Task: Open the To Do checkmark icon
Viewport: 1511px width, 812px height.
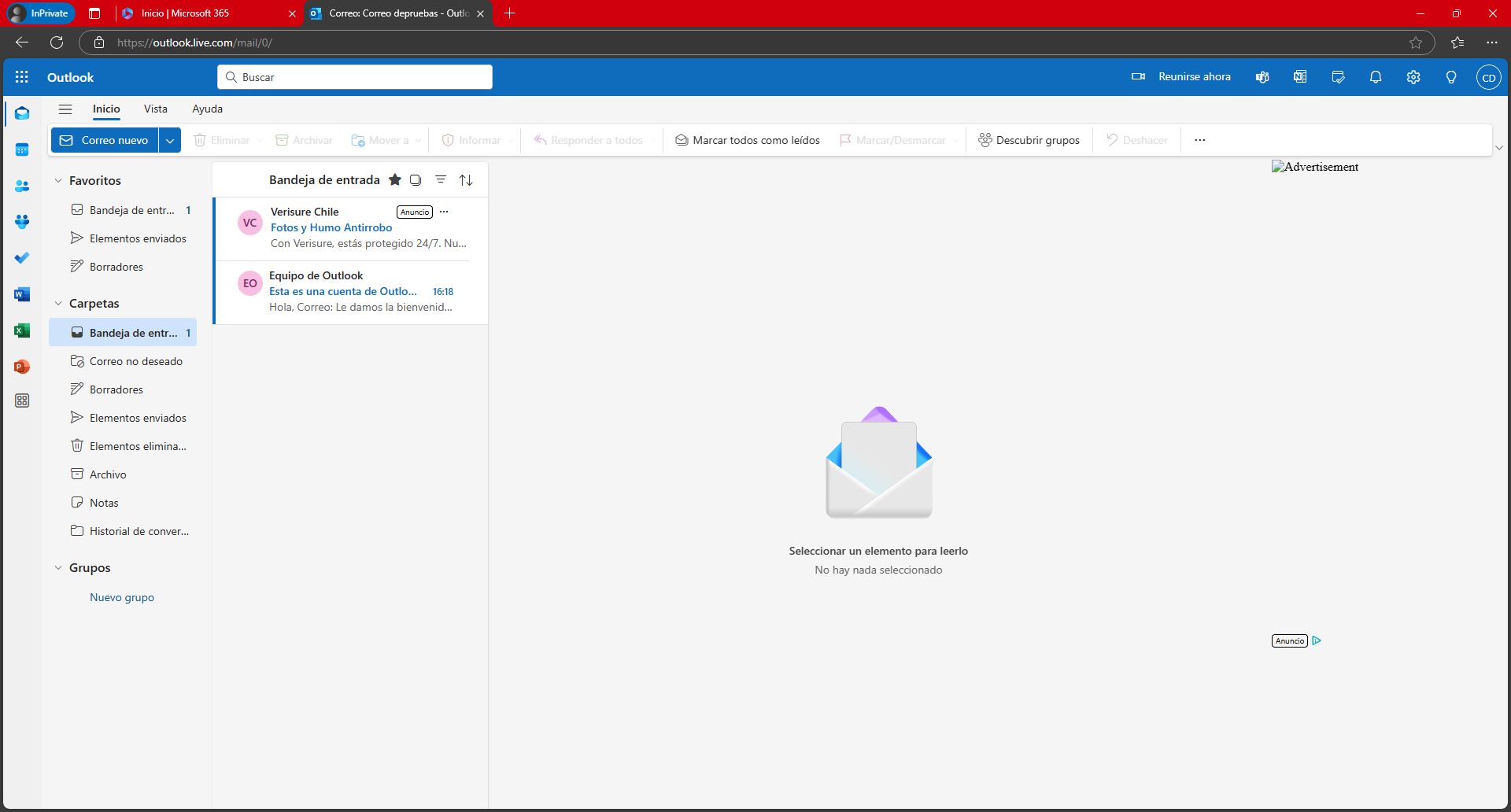Action: coord(22,258)
